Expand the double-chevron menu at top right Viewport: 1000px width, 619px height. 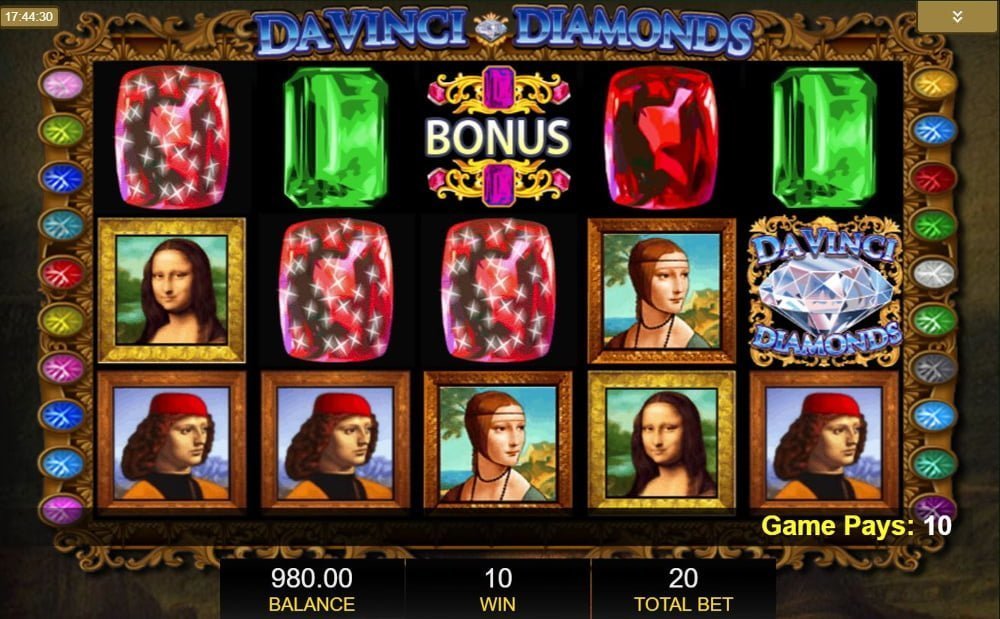[x=957, y=17]
